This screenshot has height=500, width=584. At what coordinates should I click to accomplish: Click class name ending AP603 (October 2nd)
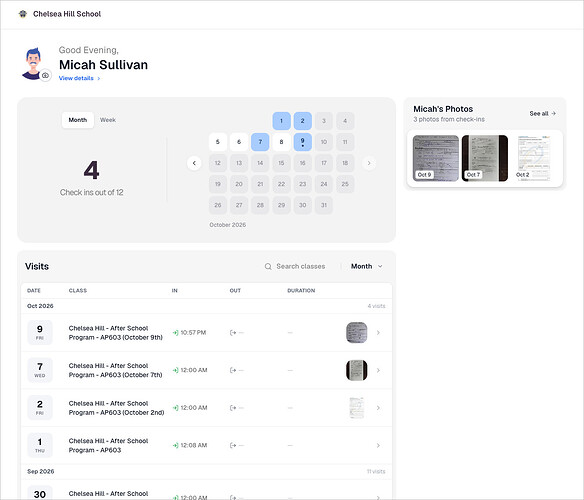[x=117, y=408]
